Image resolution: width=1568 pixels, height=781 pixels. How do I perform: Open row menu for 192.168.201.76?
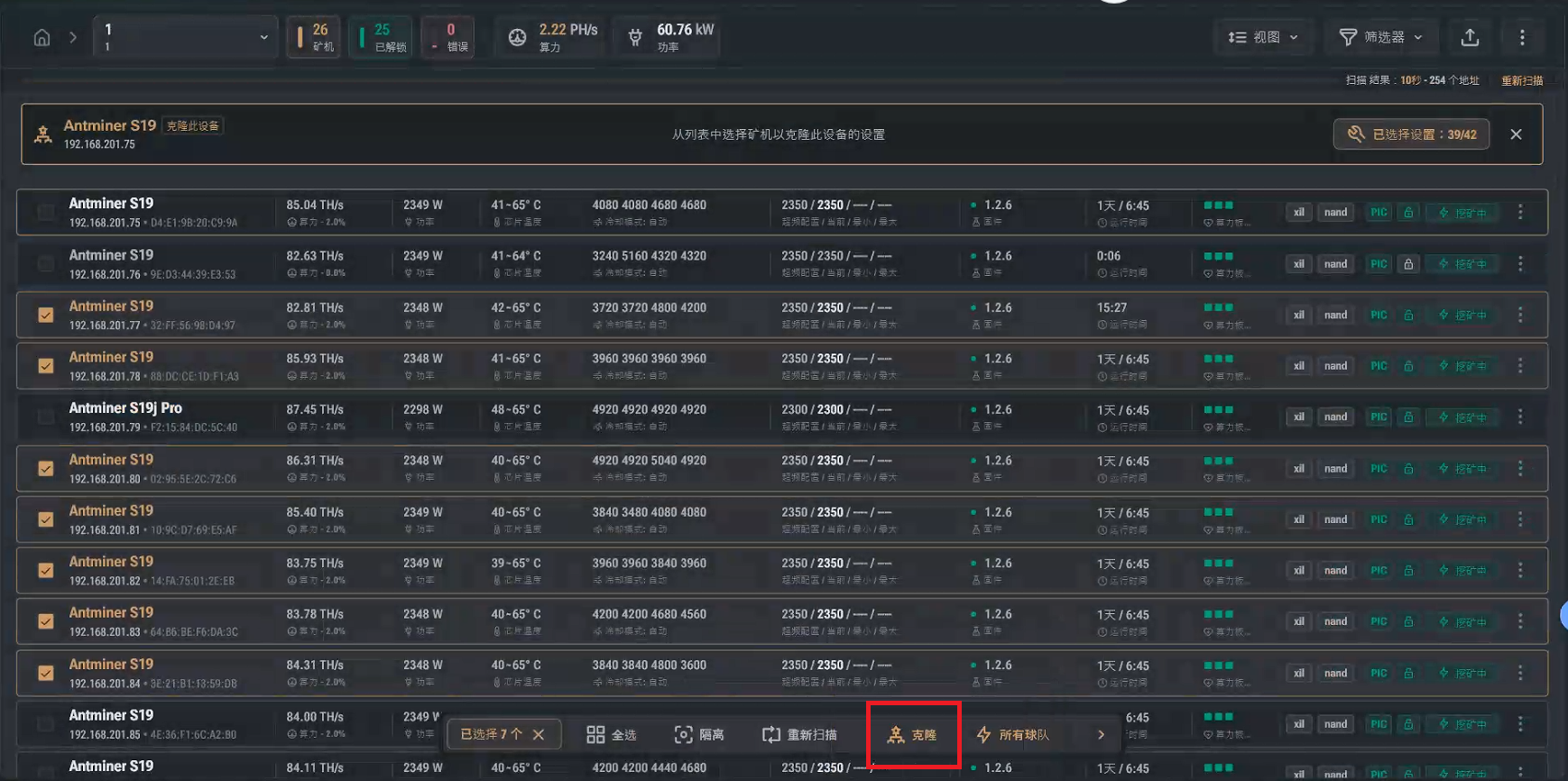point(1520,263)
